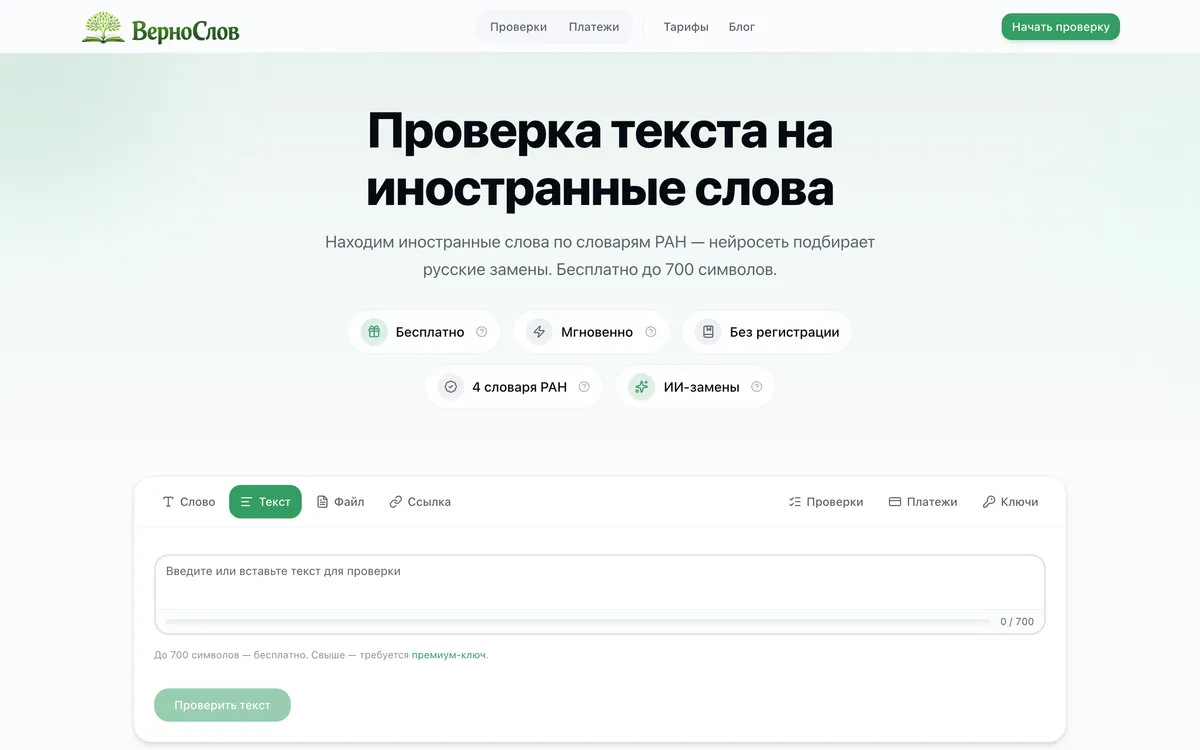Click the lightning icon beside Мгновенно

click(x=539, y=332)
